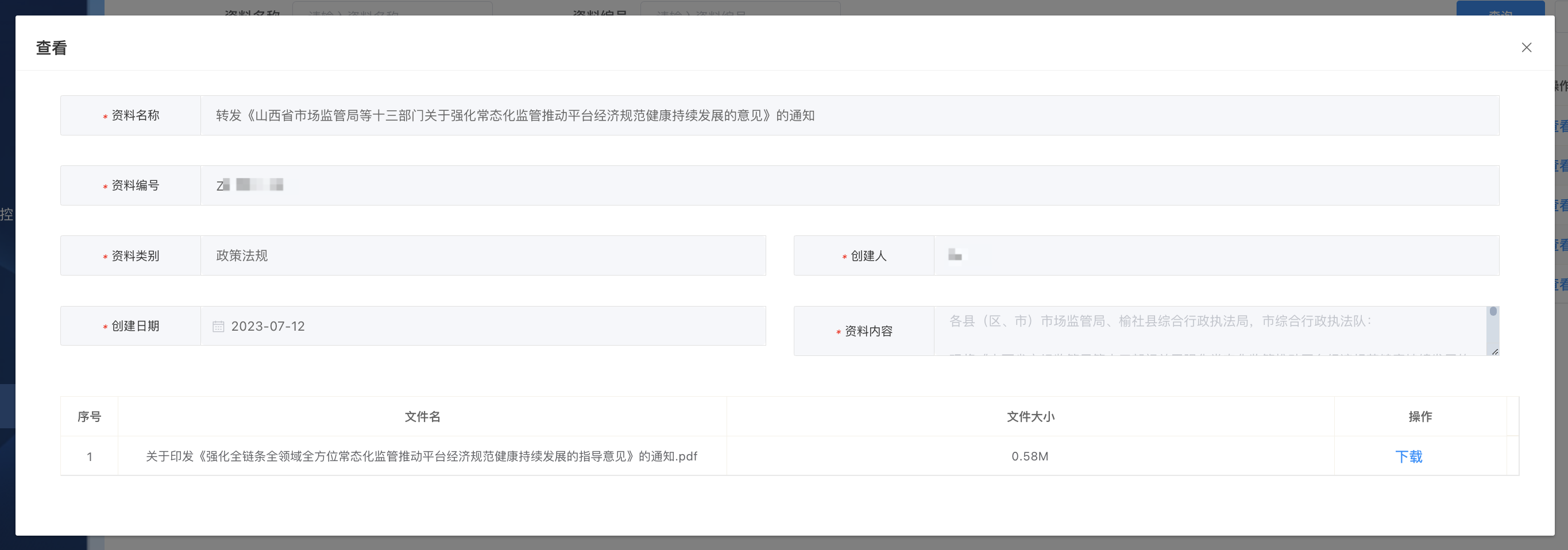The width and height of the screenshot is (1568, 550).
Task: Open the 资料类别 field showing 政策法规
Action: (482, 256)
